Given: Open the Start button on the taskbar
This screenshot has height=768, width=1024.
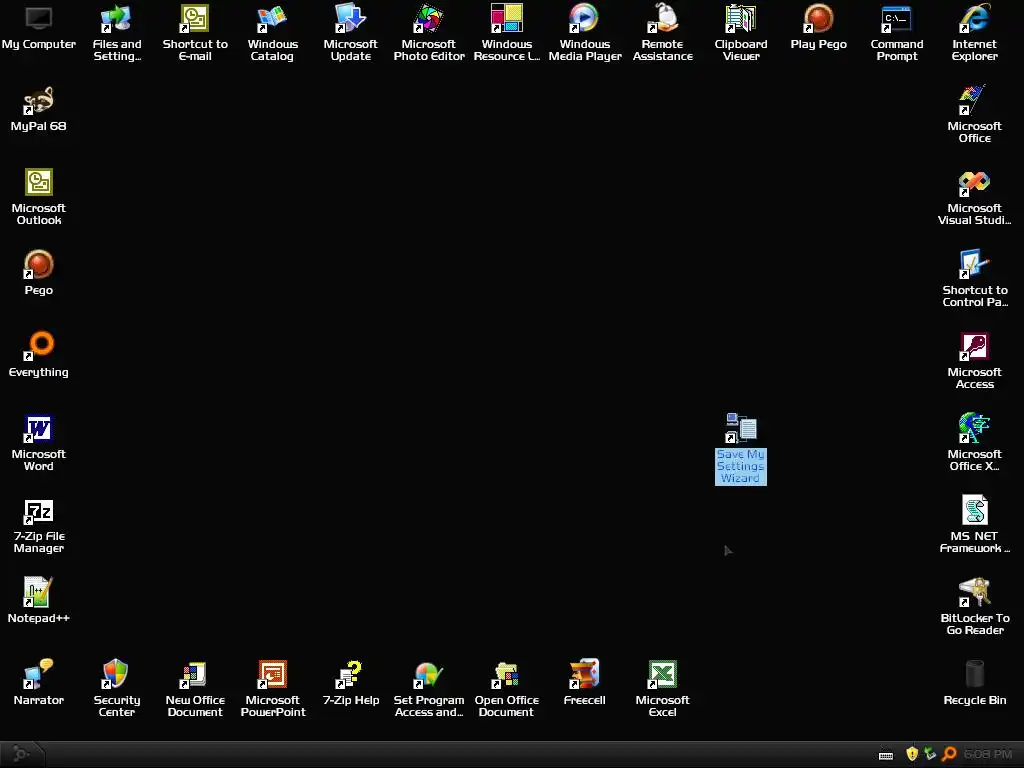Looking at the screenshot, I should pos(21,754).
